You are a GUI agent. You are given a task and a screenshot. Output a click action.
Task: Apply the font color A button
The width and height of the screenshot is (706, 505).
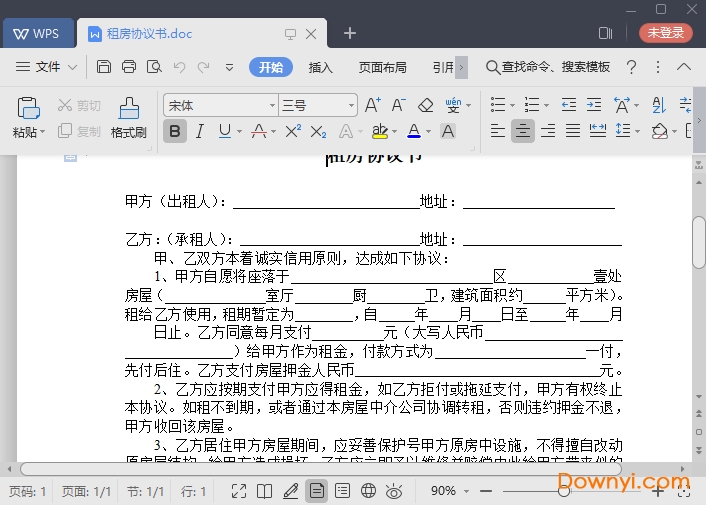point(414,131)
